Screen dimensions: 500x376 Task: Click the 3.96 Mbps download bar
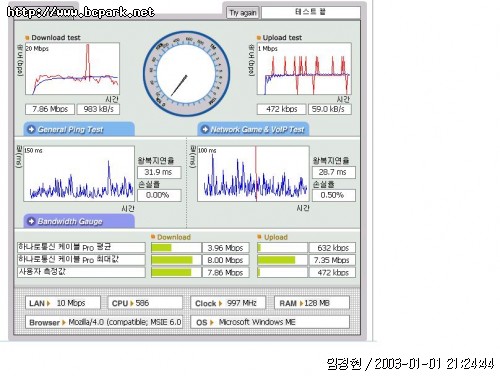click(176, 248)
